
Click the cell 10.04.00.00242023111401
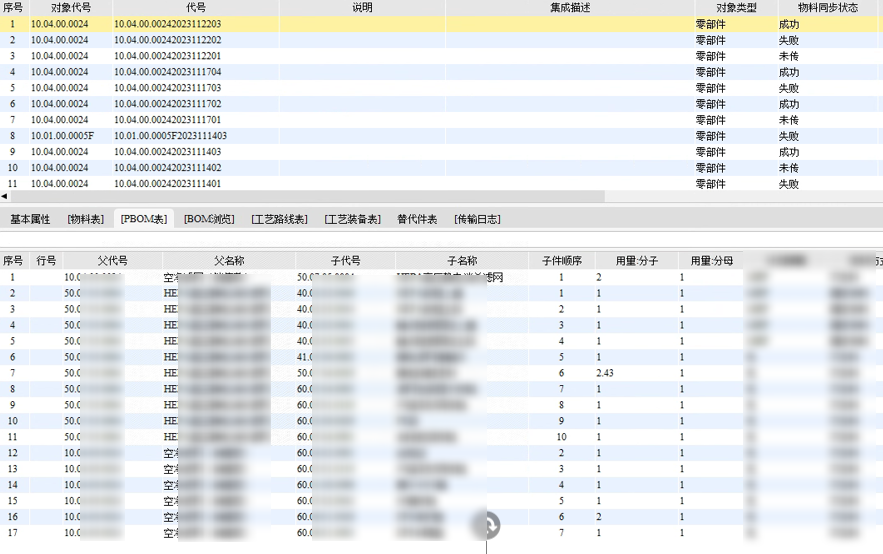168,184
